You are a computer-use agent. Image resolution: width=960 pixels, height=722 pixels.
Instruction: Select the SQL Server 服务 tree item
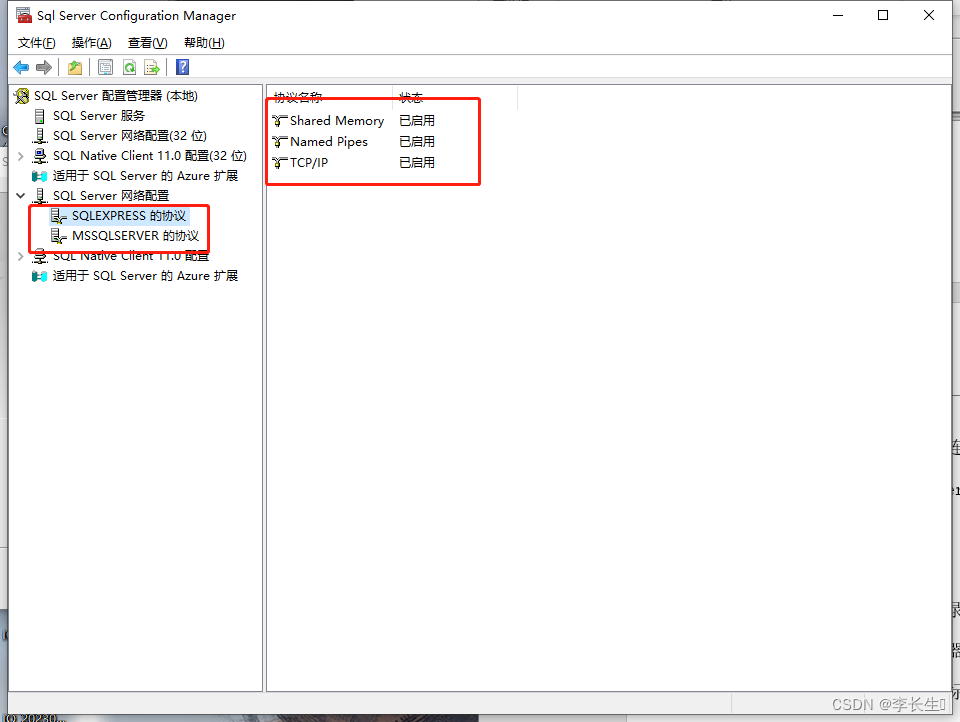(x=99, y=116)
